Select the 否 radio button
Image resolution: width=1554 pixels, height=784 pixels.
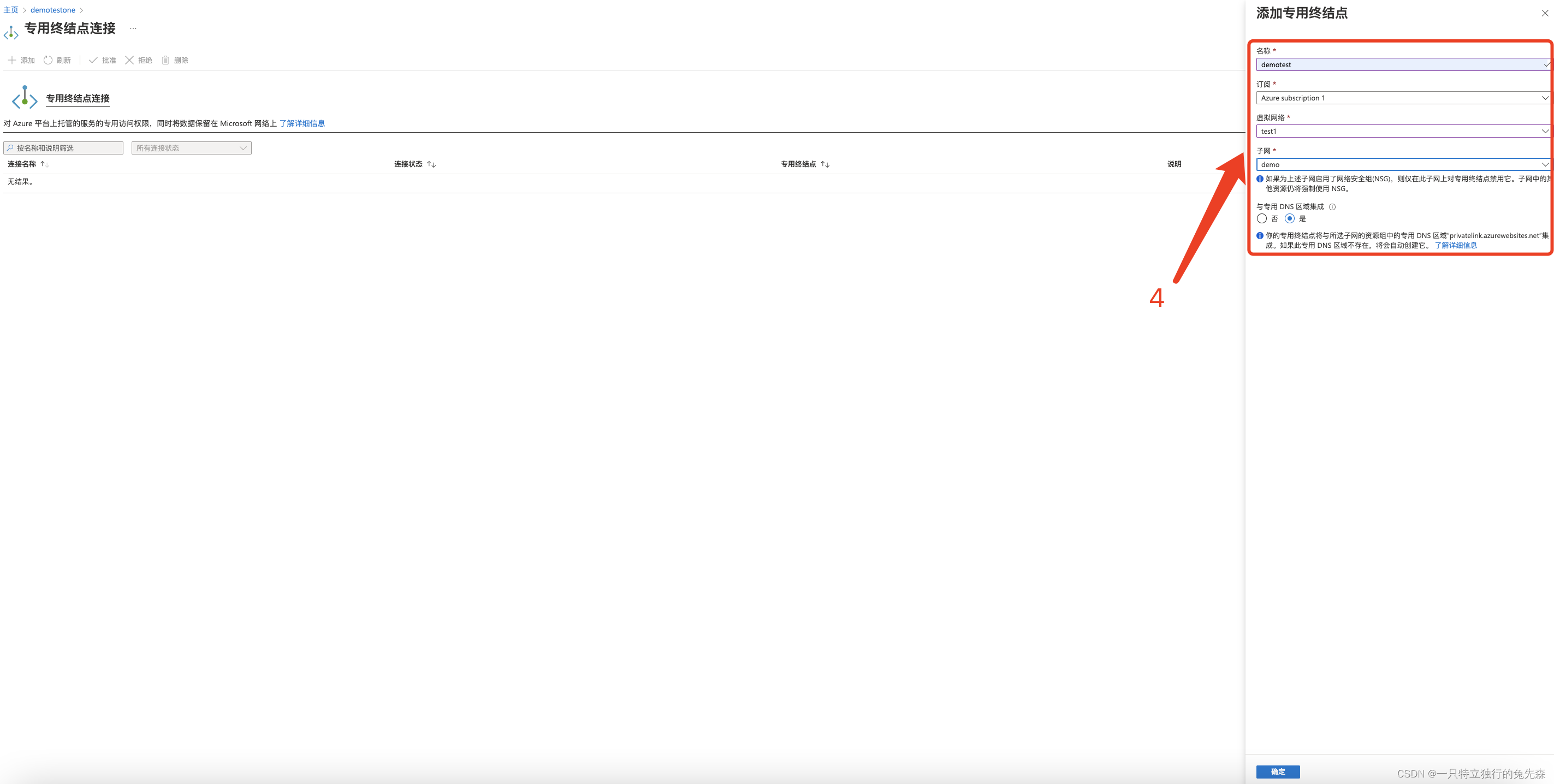1261,219
